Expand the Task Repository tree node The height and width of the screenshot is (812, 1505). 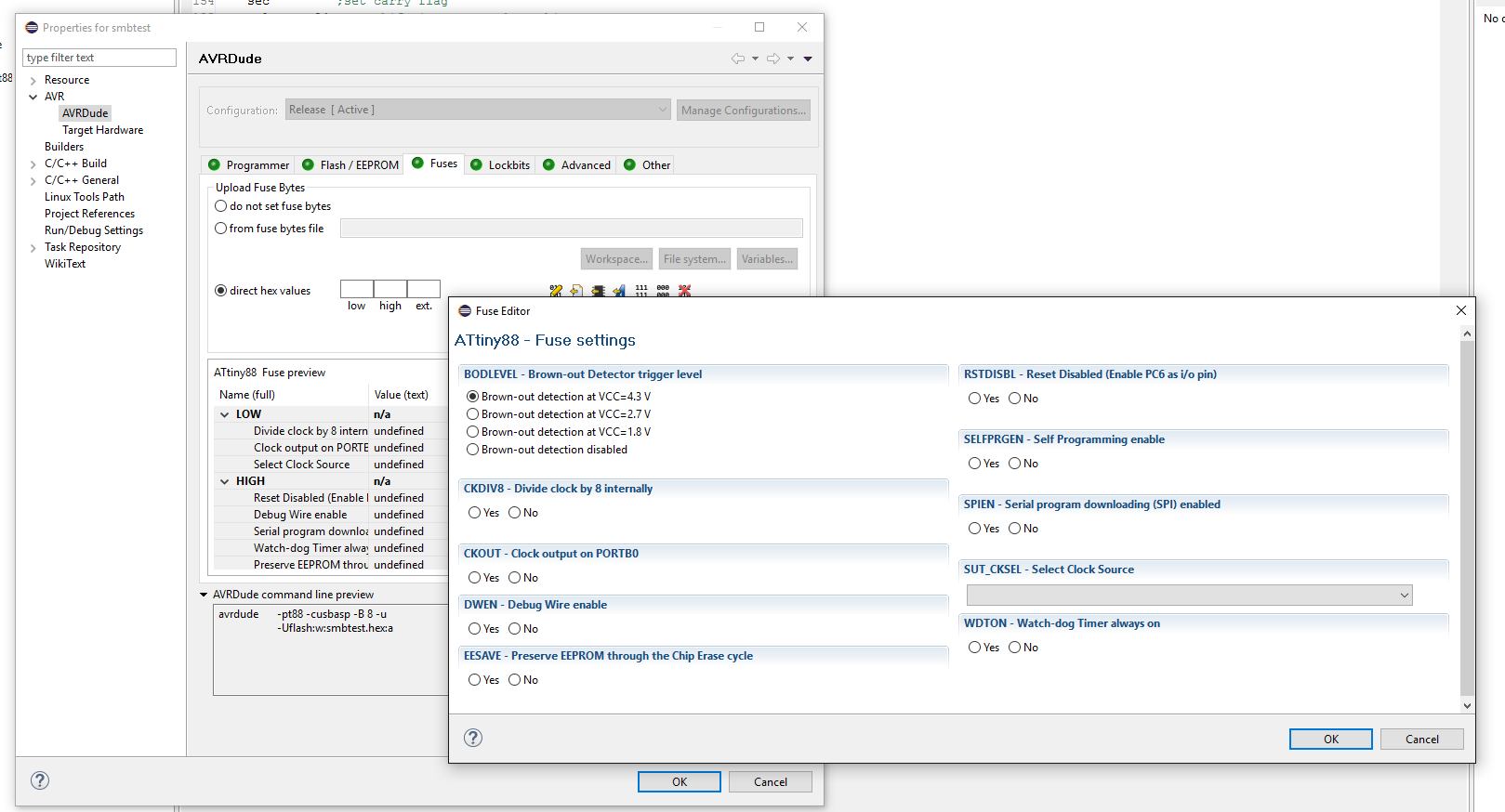(33, 248)
